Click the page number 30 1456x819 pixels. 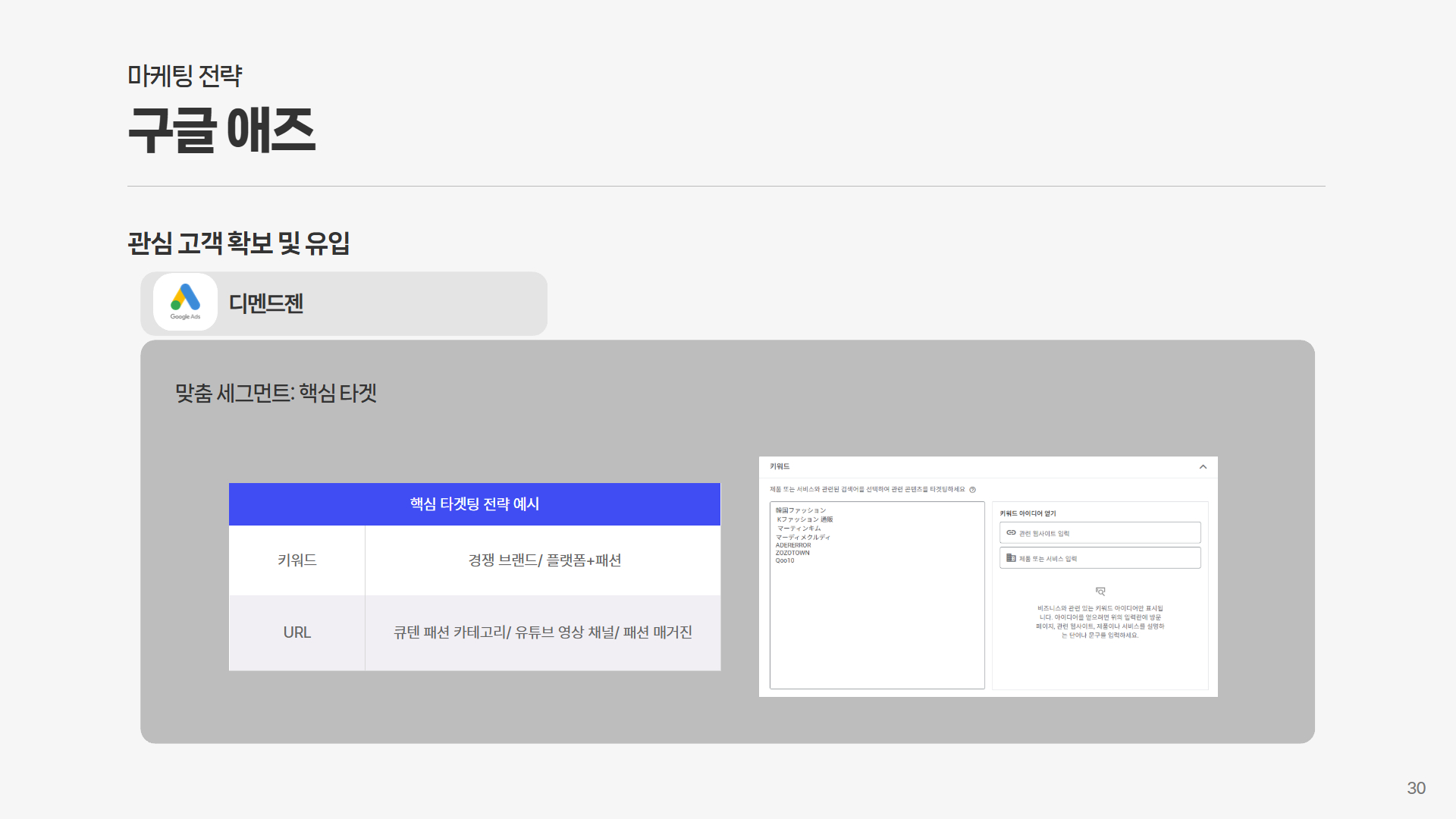(1416, 788)
